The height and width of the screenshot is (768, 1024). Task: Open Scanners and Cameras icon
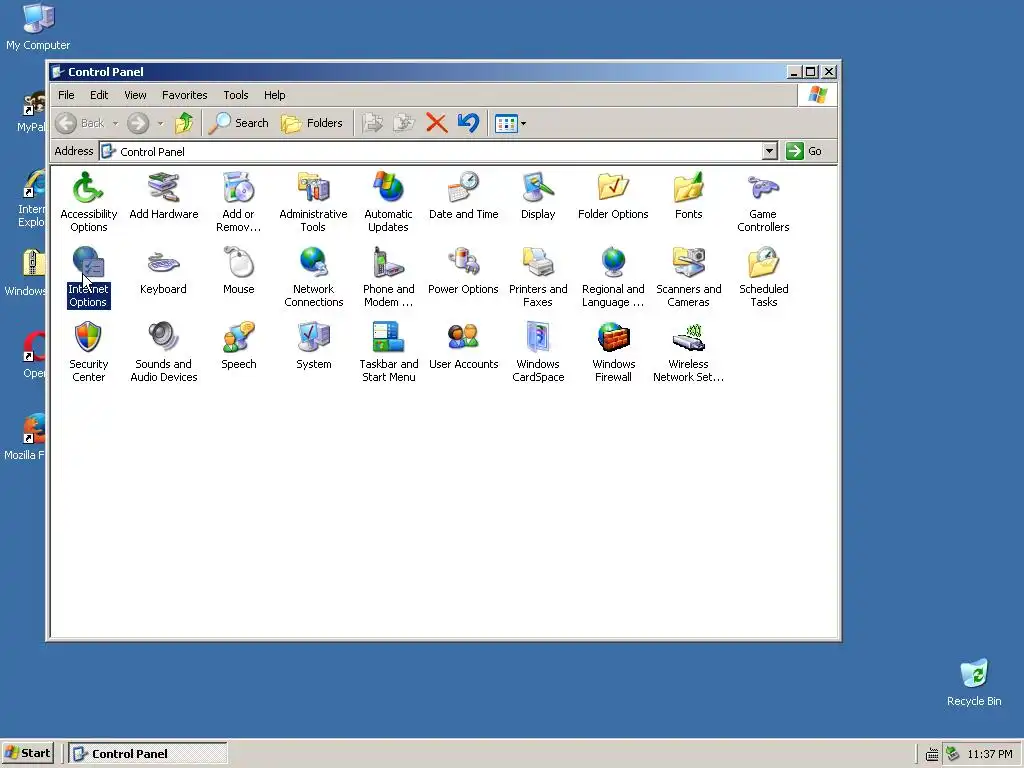click(x=688, y=276)
